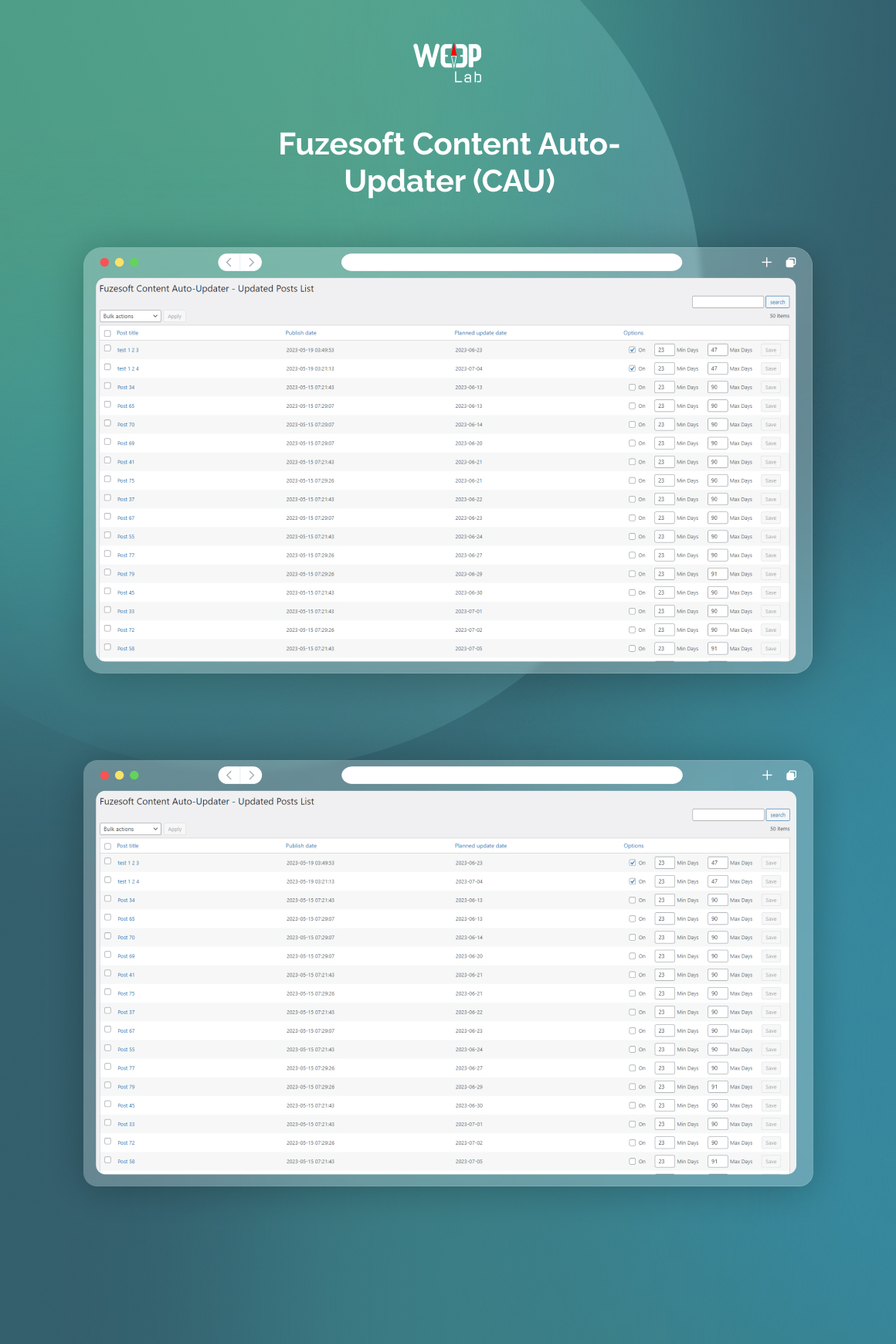Open Post 77 link in top window
Screen dimensions: 896x1344
(126, 556)
